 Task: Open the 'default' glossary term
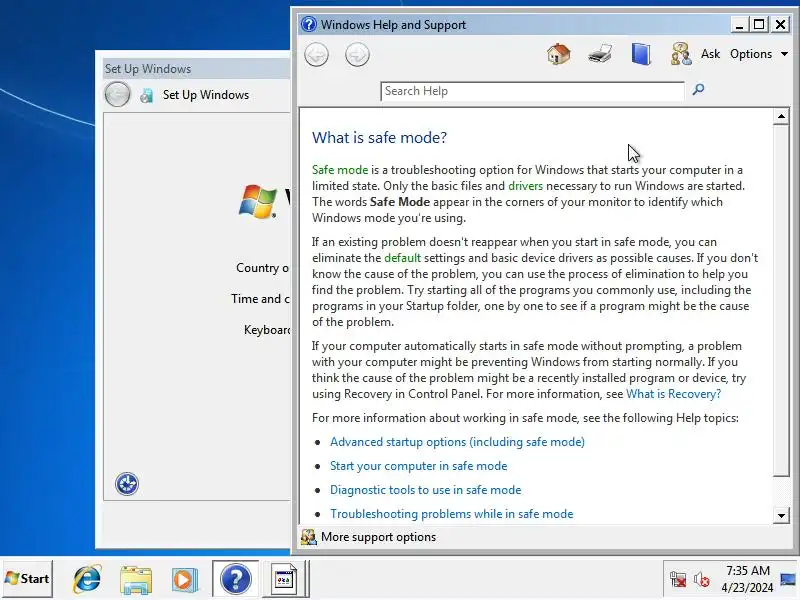coord(403,258)
